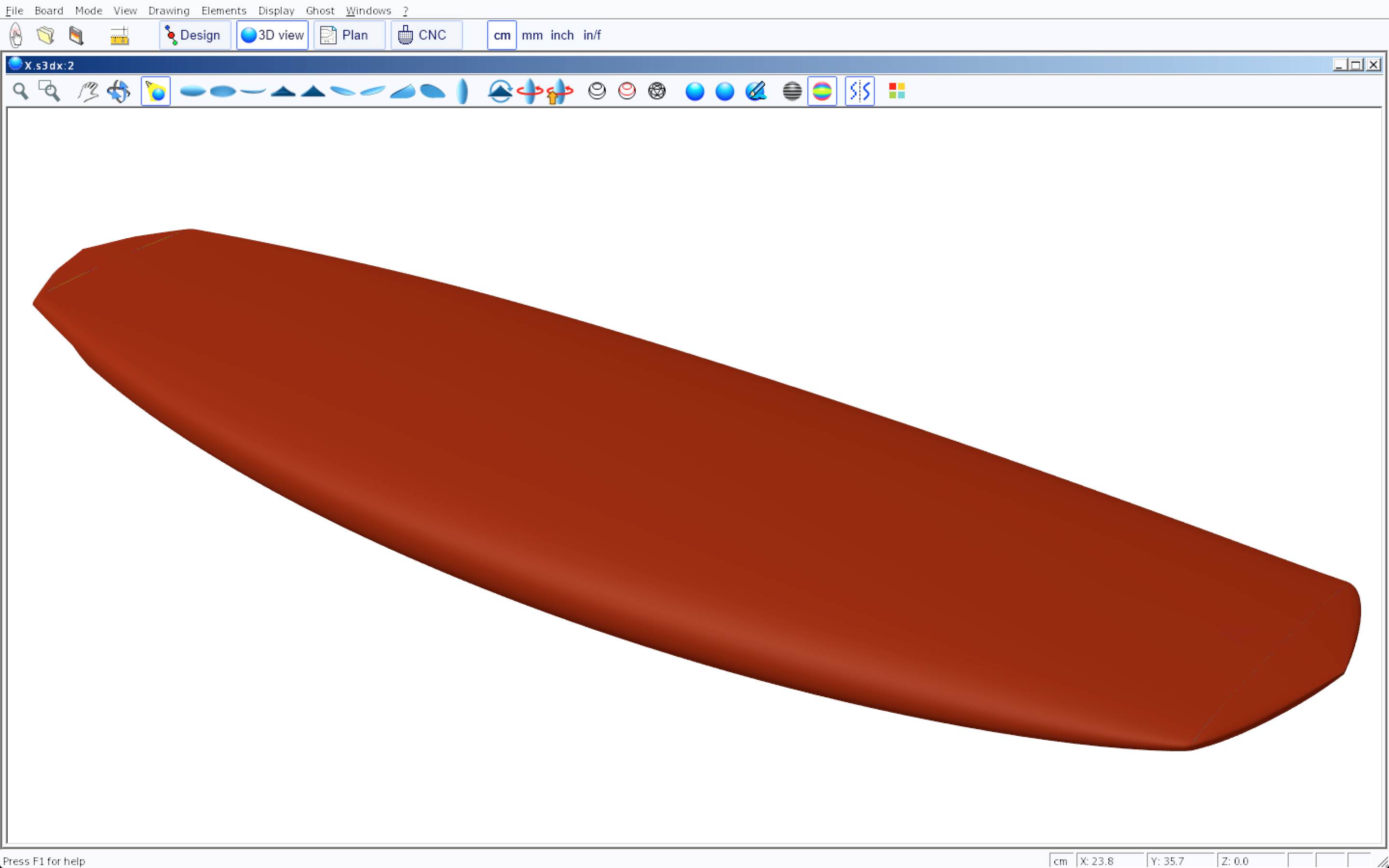Expand the Elements menu

224,10
